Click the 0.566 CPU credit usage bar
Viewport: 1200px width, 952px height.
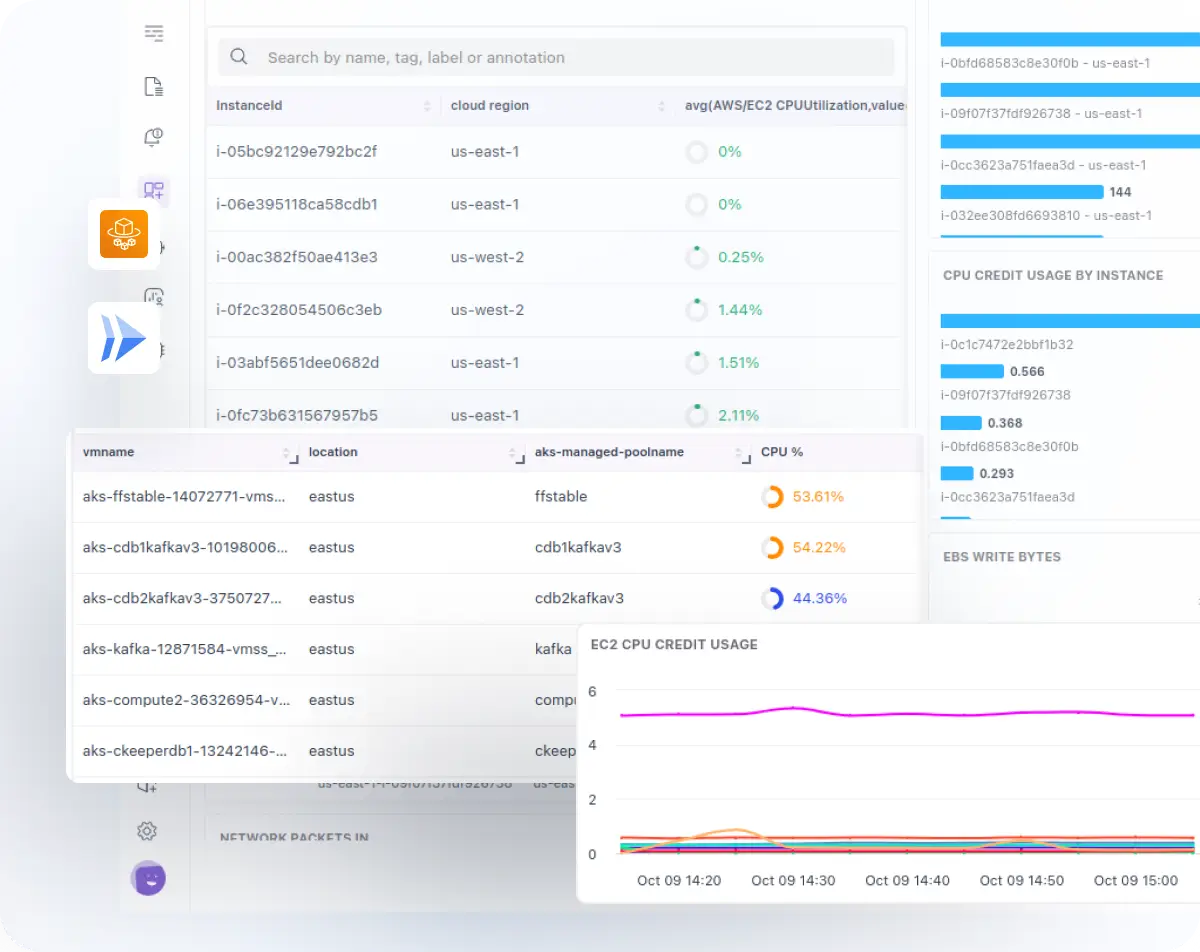pyautogui.click(x=972, y=371)
